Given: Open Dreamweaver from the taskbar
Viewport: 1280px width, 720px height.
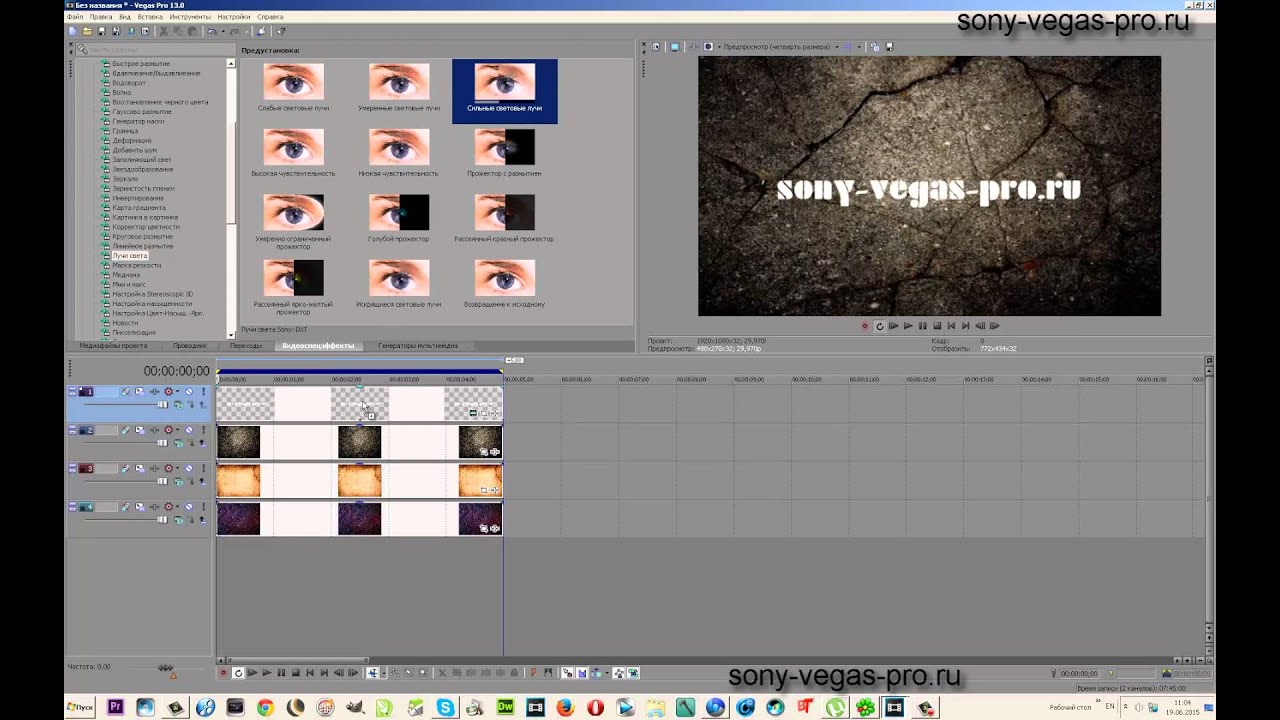Looking at the screenshot, I should pyautogui.click(x=505, y=707).
